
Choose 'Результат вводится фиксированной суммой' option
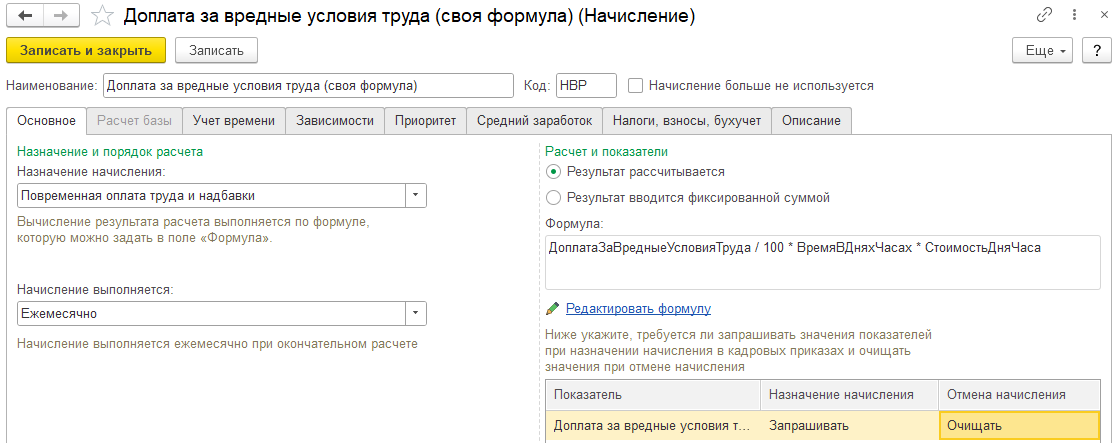[x=554, y=197]
